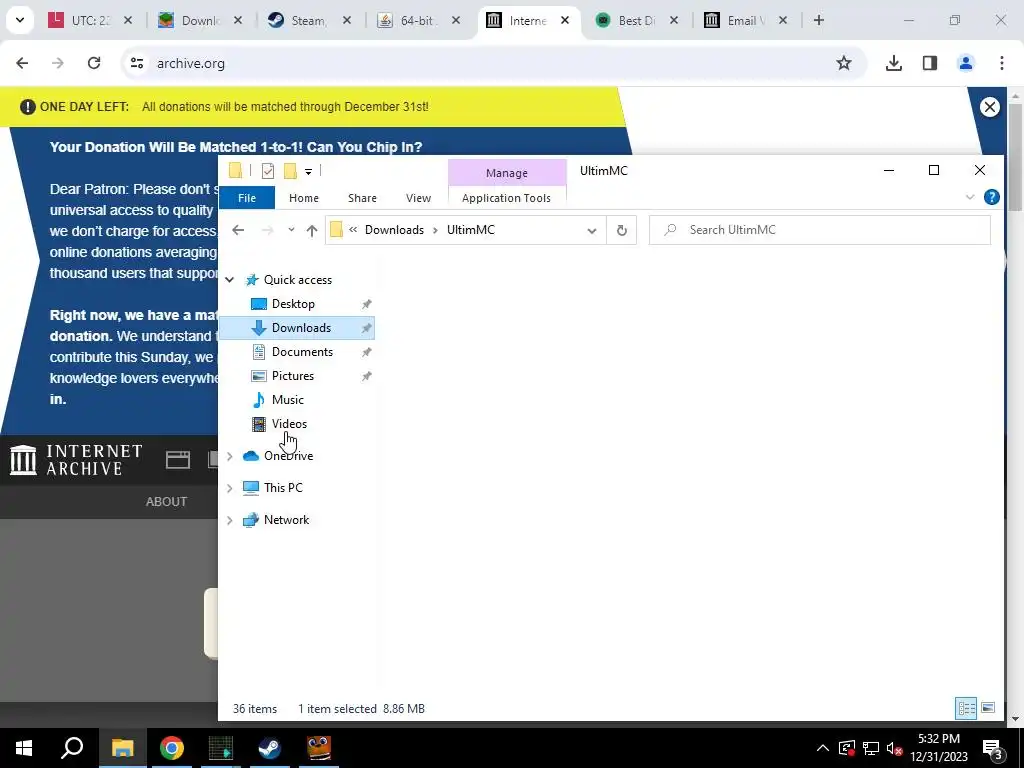
Task: Click New folder icon in quick access toolbar
Action: coord(291,171)
